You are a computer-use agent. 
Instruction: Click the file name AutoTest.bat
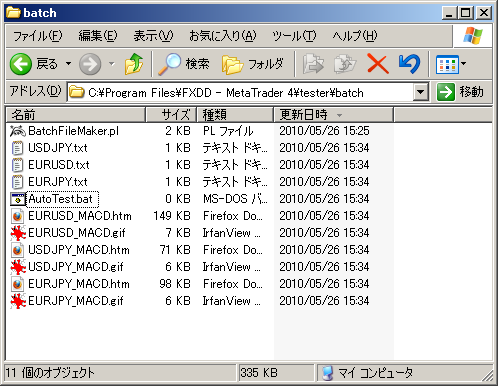click(x=60, y=199)
